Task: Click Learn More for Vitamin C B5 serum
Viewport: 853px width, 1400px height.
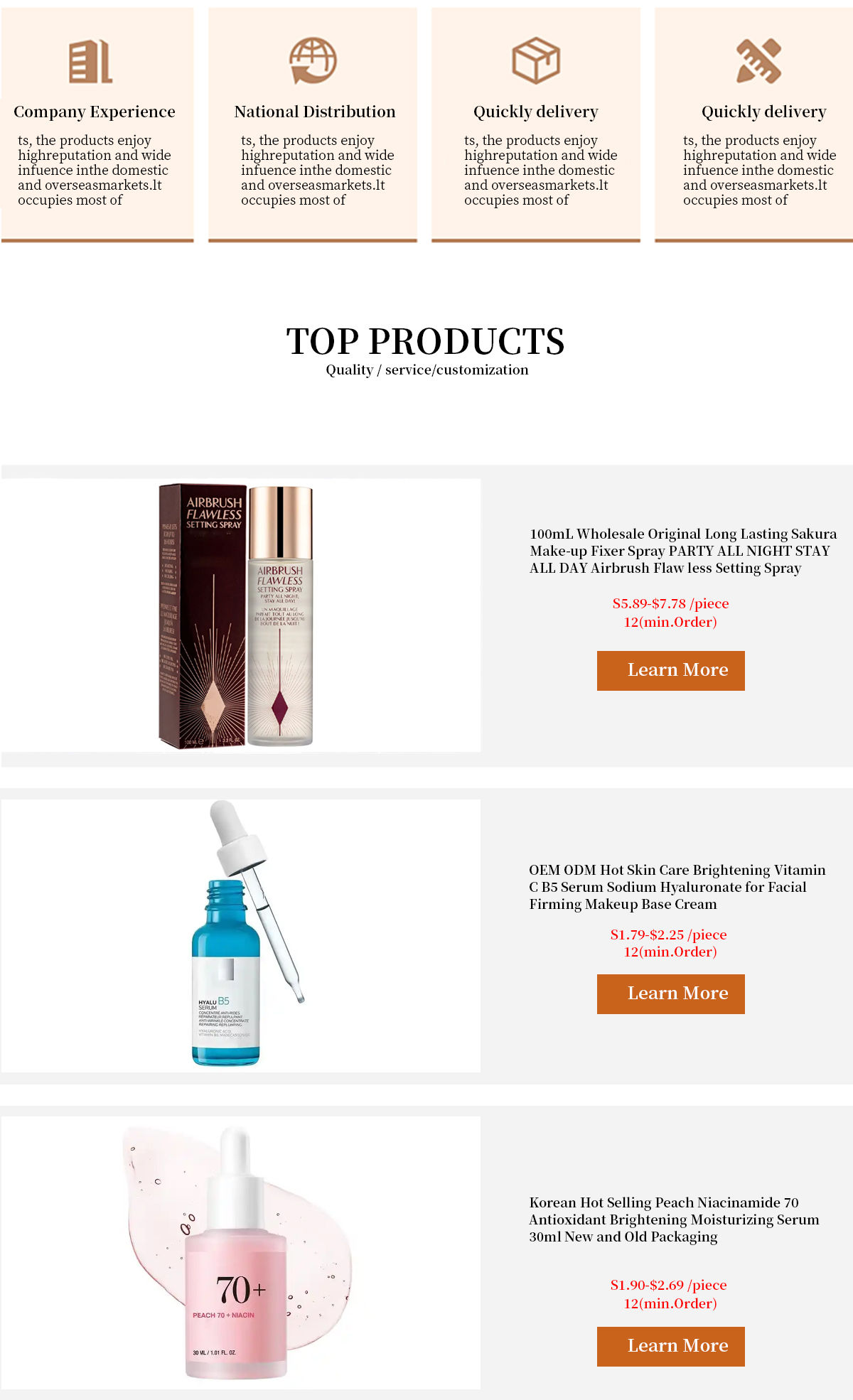Action: [x=671, y=994]
